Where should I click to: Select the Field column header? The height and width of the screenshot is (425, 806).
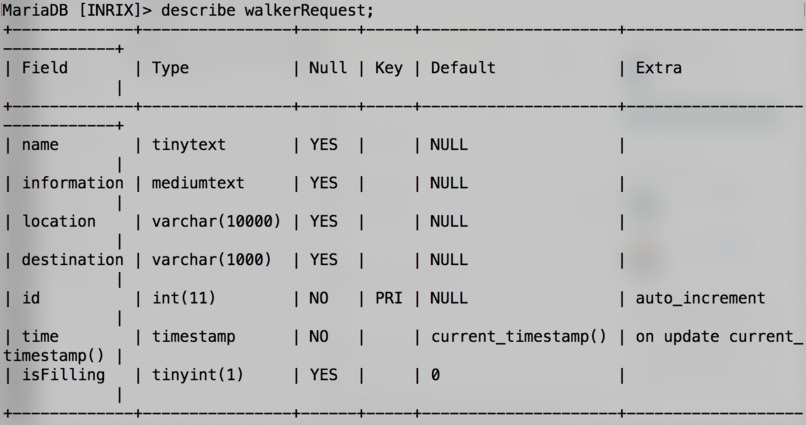coord(44,68)
